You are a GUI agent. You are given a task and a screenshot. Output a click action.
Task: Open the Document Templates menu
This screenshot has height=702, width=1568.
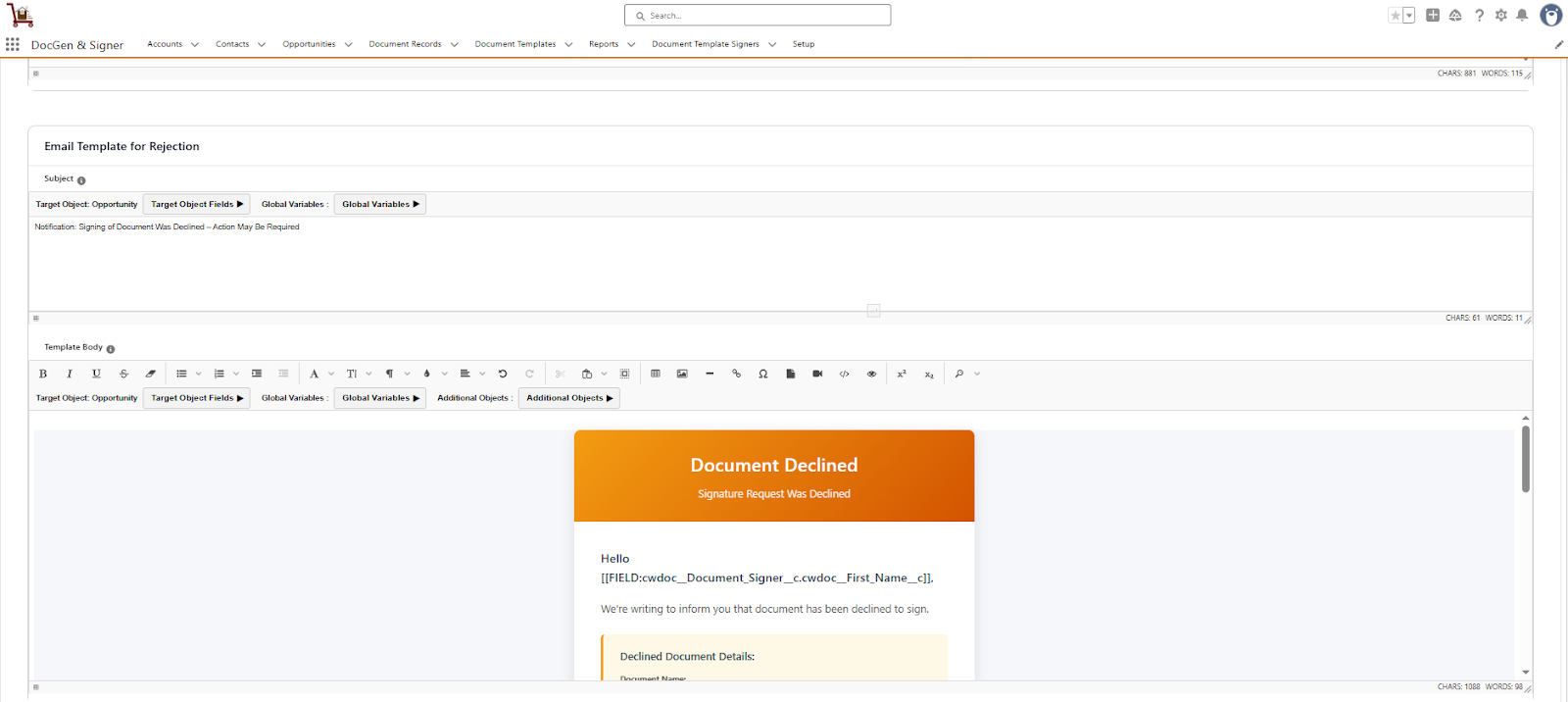pos(515,44)
